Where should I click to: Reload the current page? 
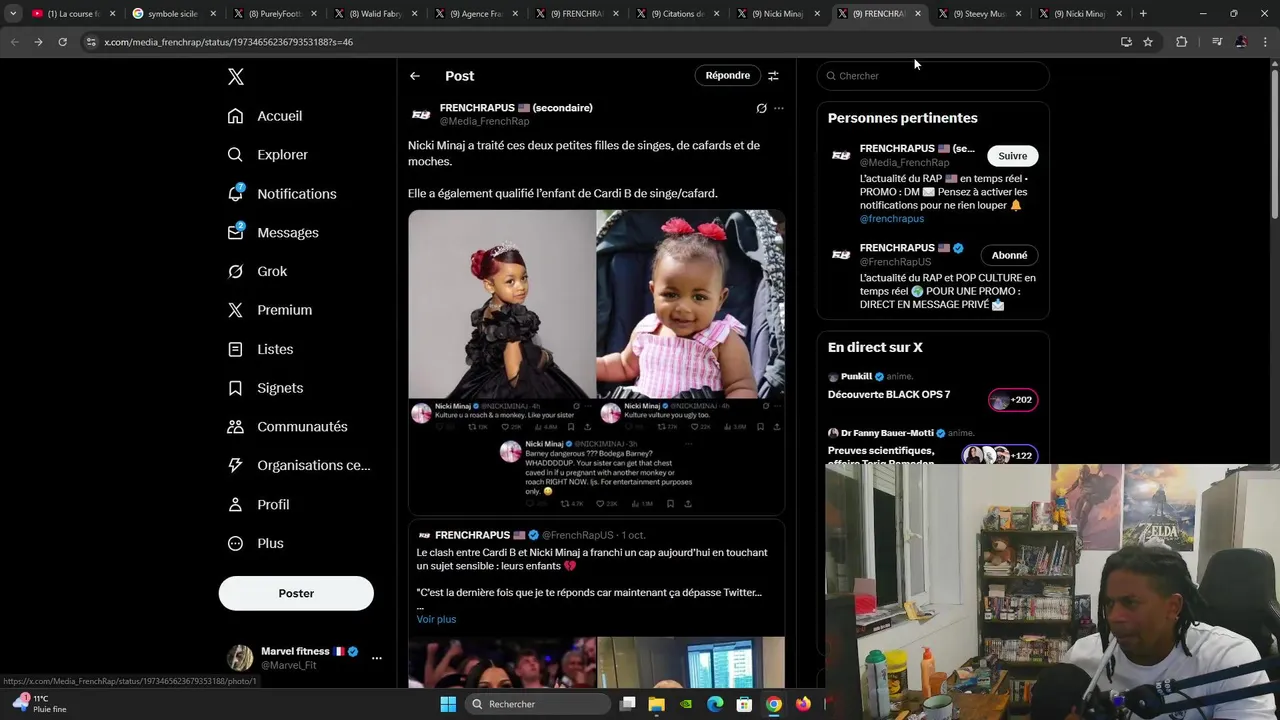coord(62,42)
